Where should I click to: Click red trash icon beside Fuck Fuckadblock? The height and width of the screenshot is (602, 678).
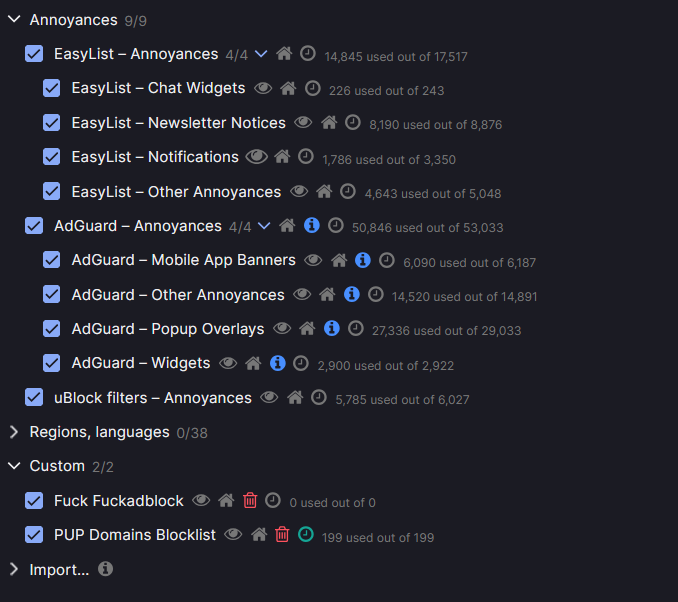point(250,500)
